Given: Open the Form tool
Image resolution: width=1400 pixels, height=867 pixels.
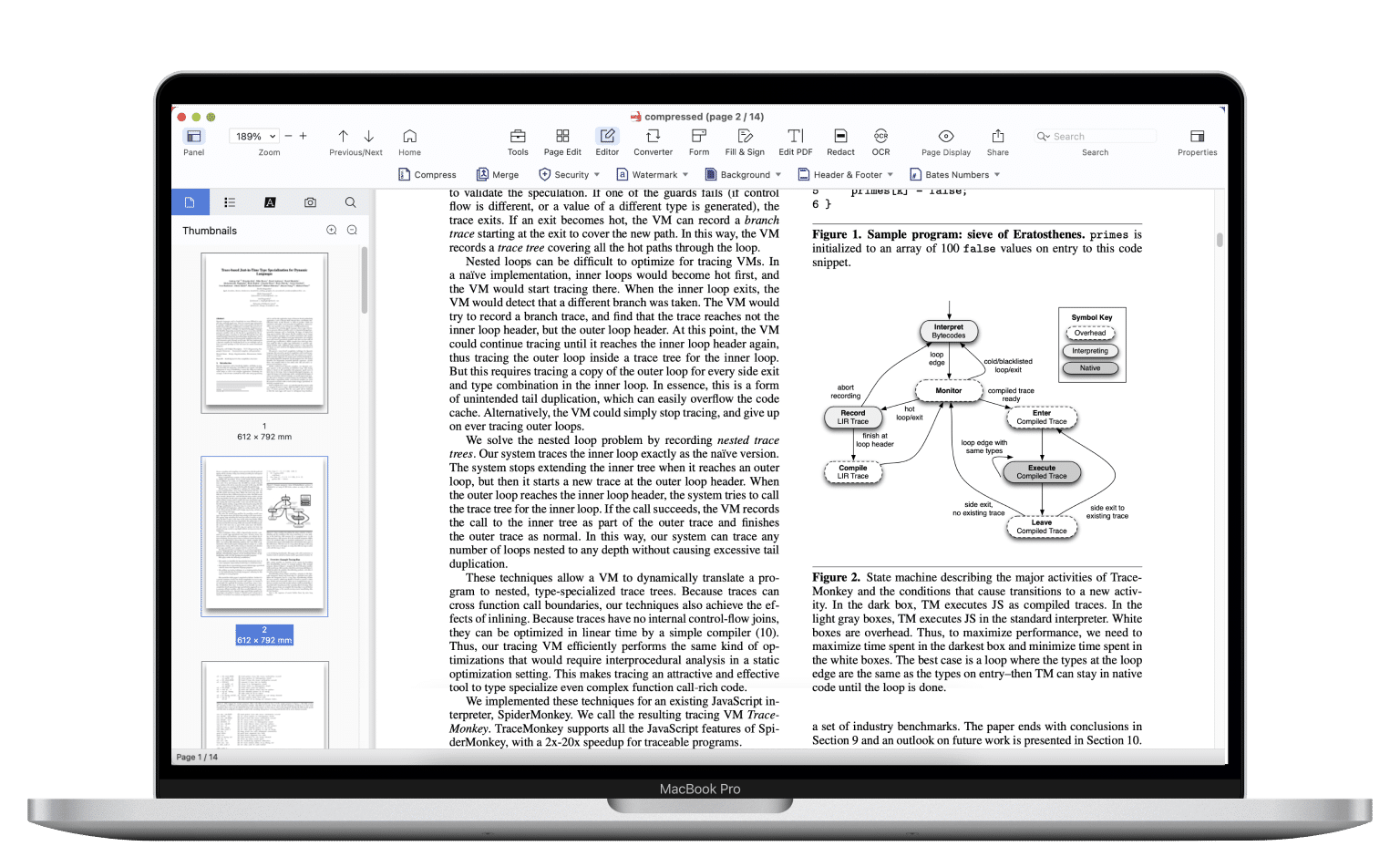Looking at the screenshot, I should pos(699,136).
